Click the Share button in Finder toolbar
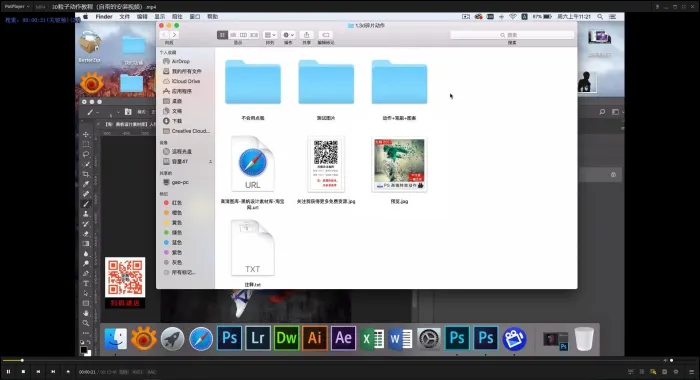This screenshot has width=700, height=380. (x=306, y=35)
